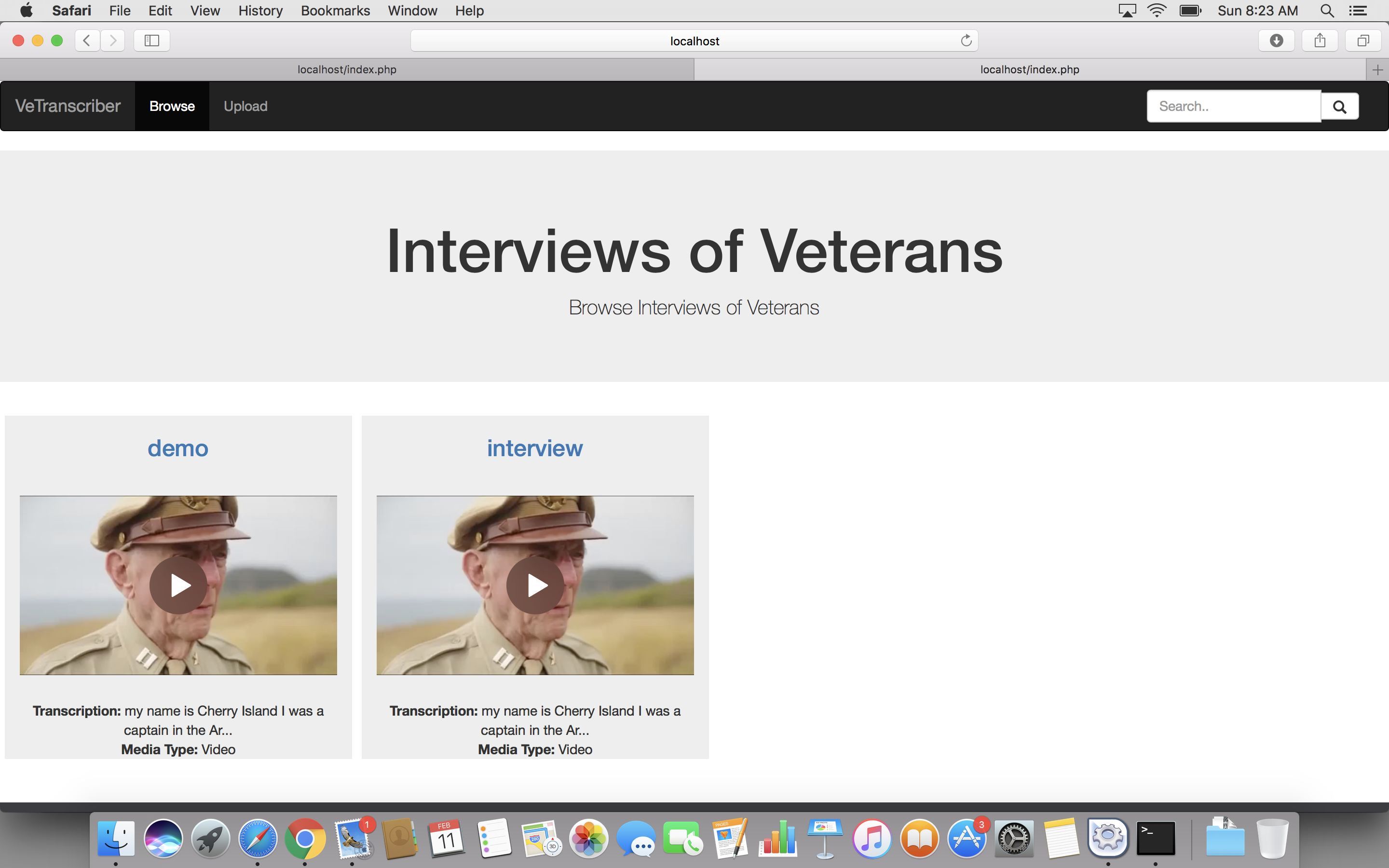Select the Browse nav tab
Viewport: 1389px width, 868px height.
pos(172,106)
